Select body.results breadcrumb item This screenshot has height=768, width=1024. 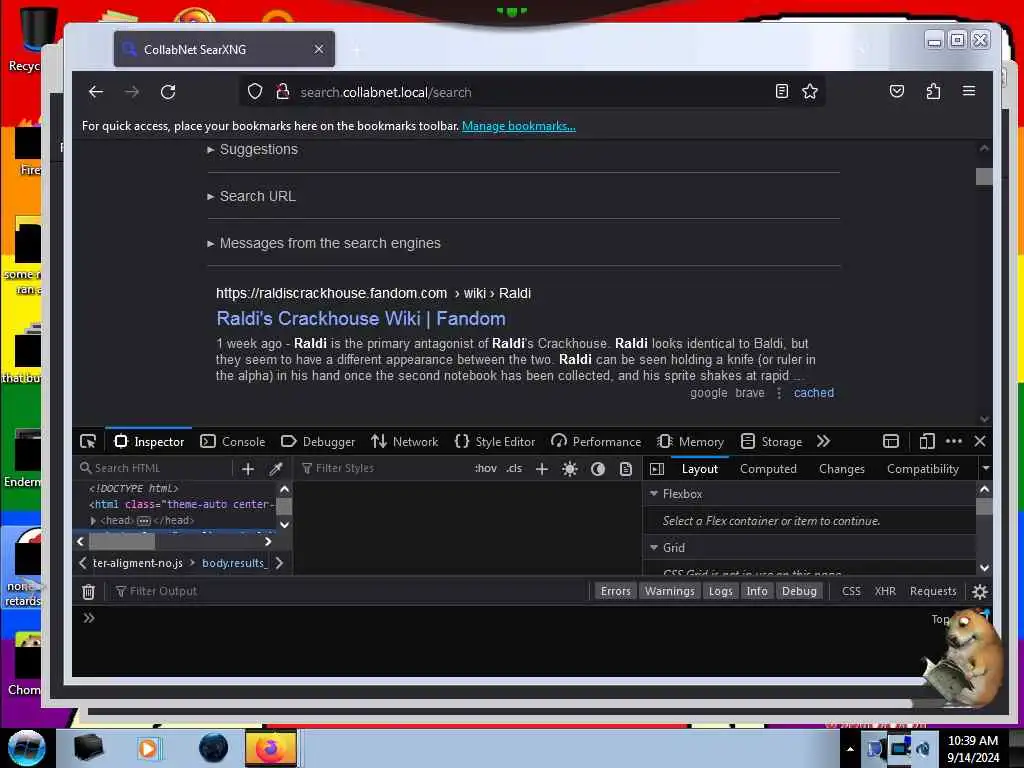tap(233, 563)
